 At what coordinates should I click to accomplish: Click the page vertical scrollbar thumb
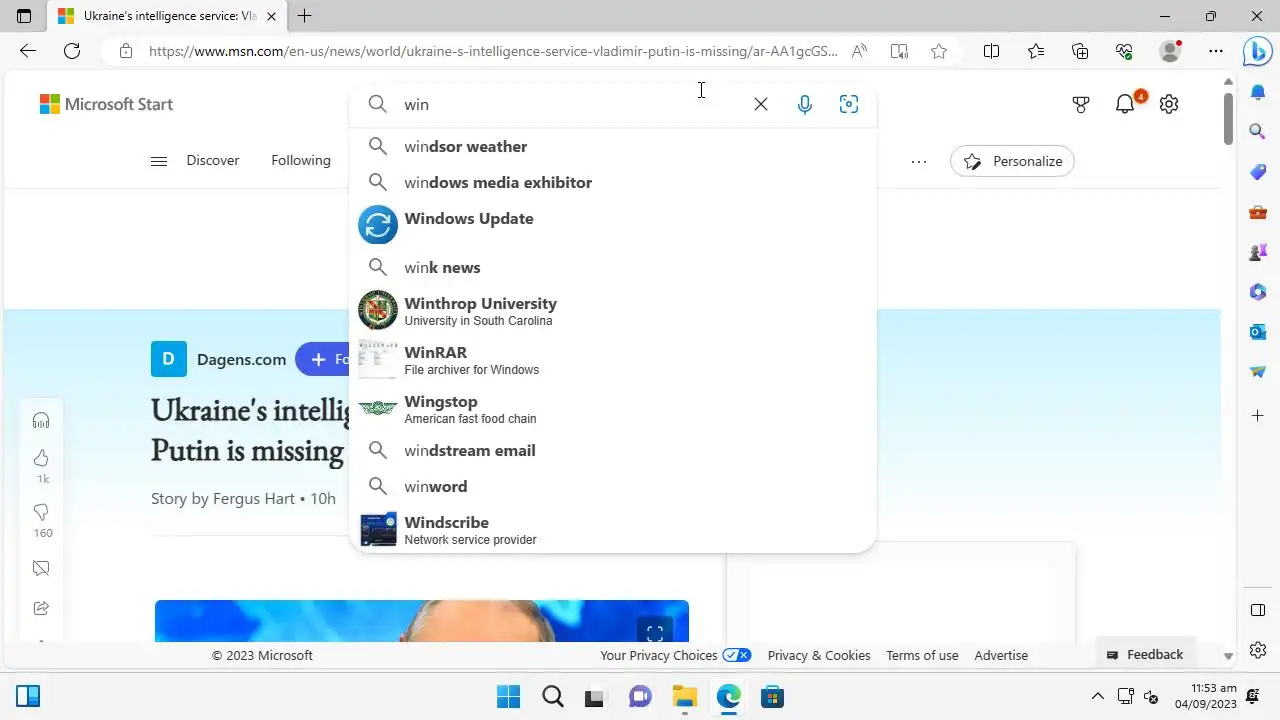pos(1229,119)
